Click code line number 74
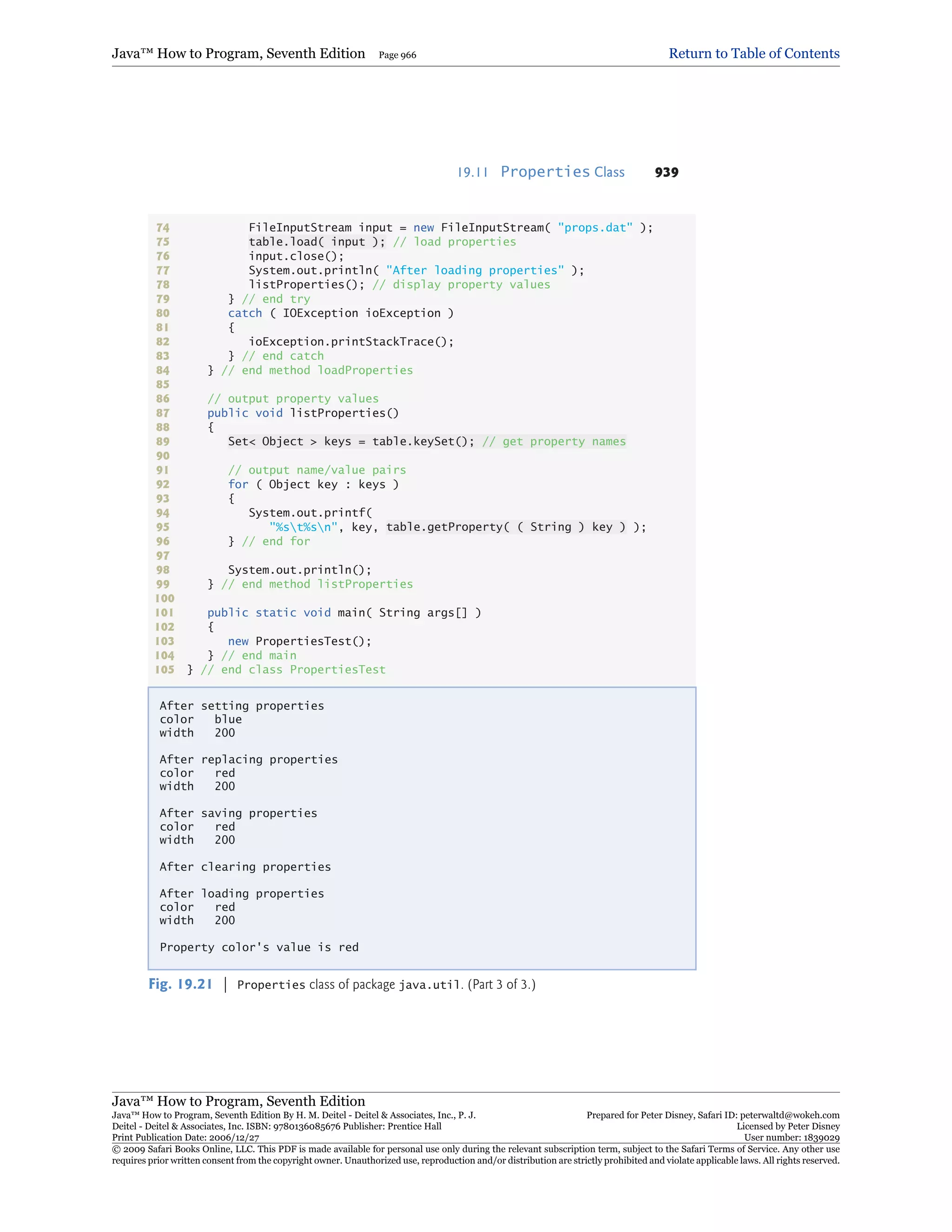 point(162,228)
